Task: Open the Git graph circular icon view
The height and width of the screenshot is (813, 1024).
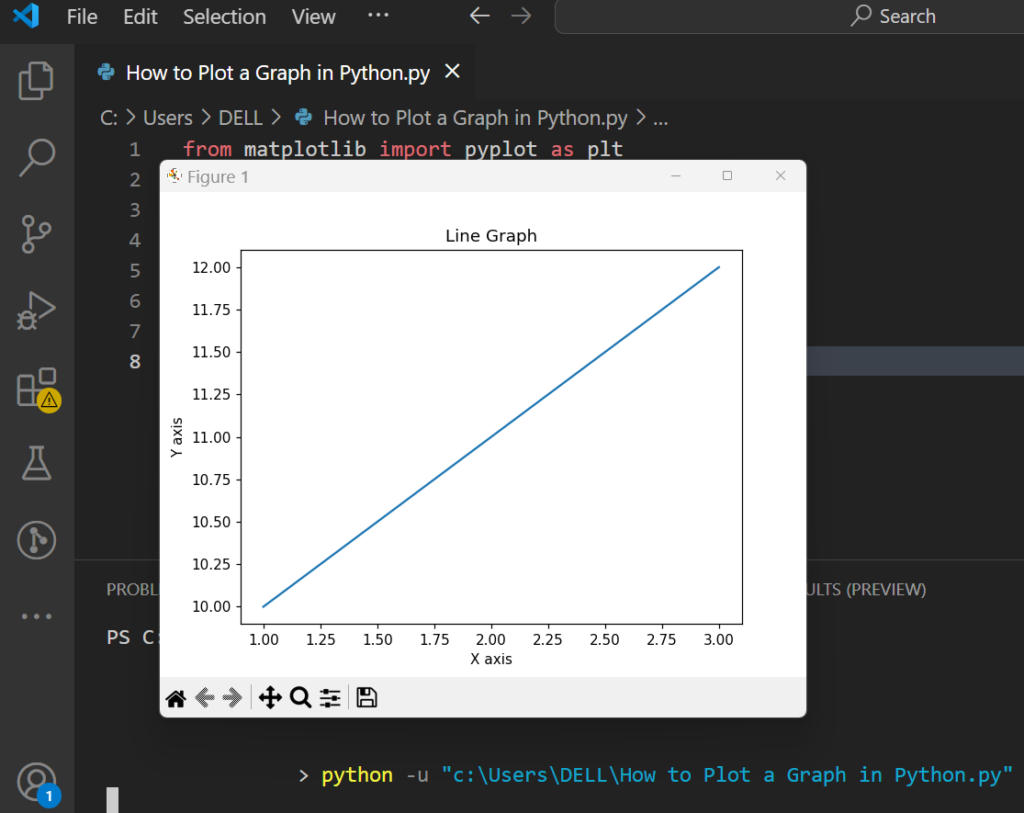Action: click(x=37, y=540)
